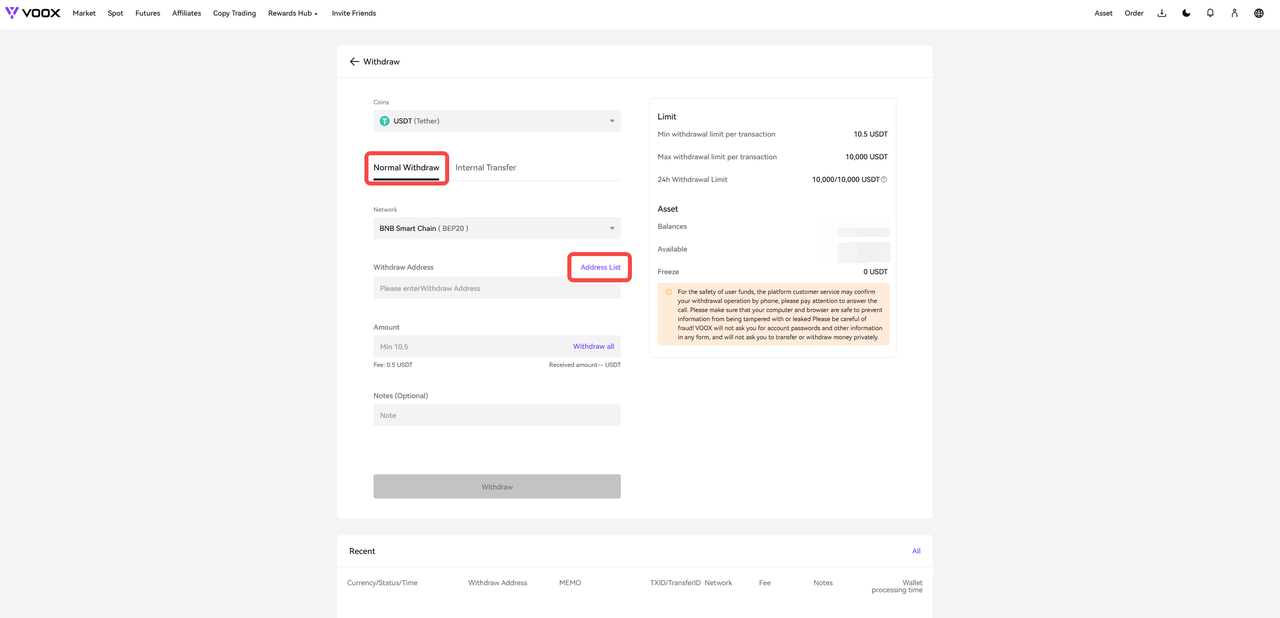
Task: Open the Asset menu
Action: tap(1103, 13)
